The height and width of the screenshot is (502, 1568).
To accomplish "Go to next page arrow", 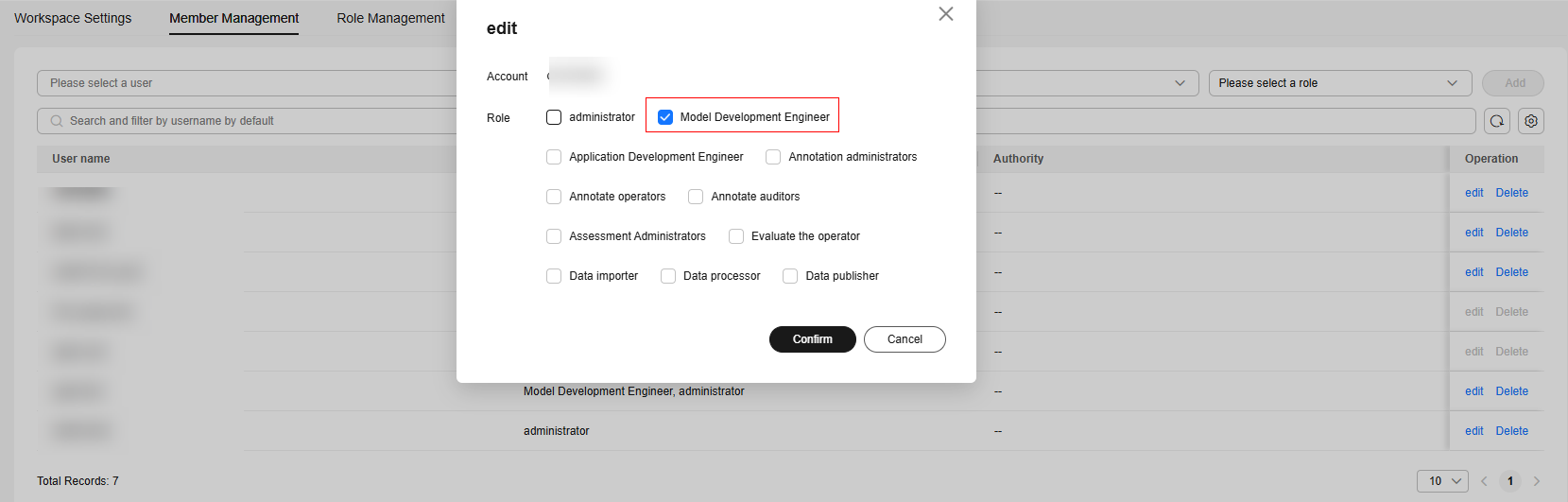I will pos(1537,481).
